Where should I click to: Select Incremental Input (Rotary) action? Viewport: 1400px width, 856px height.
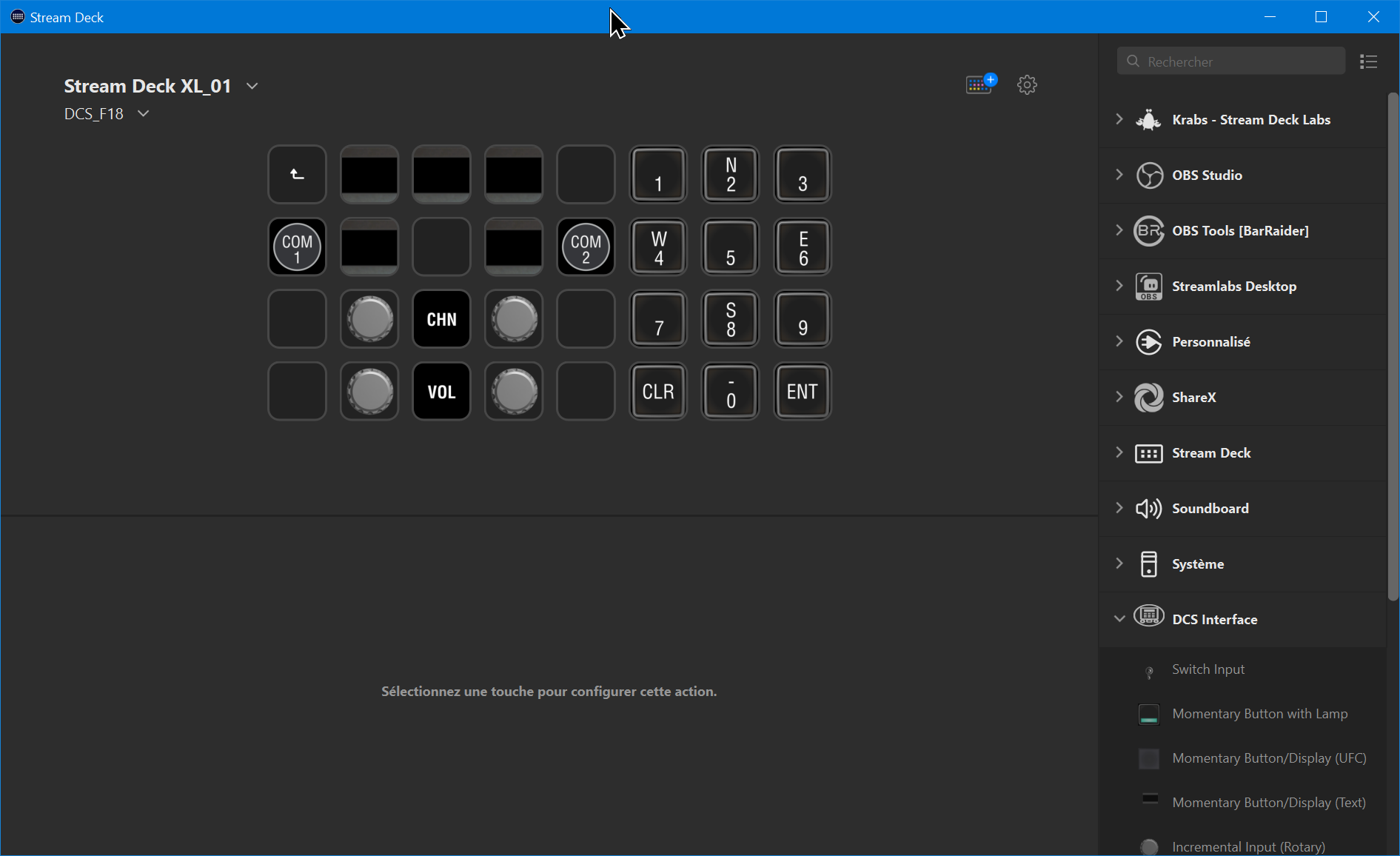coord(1248,846)
